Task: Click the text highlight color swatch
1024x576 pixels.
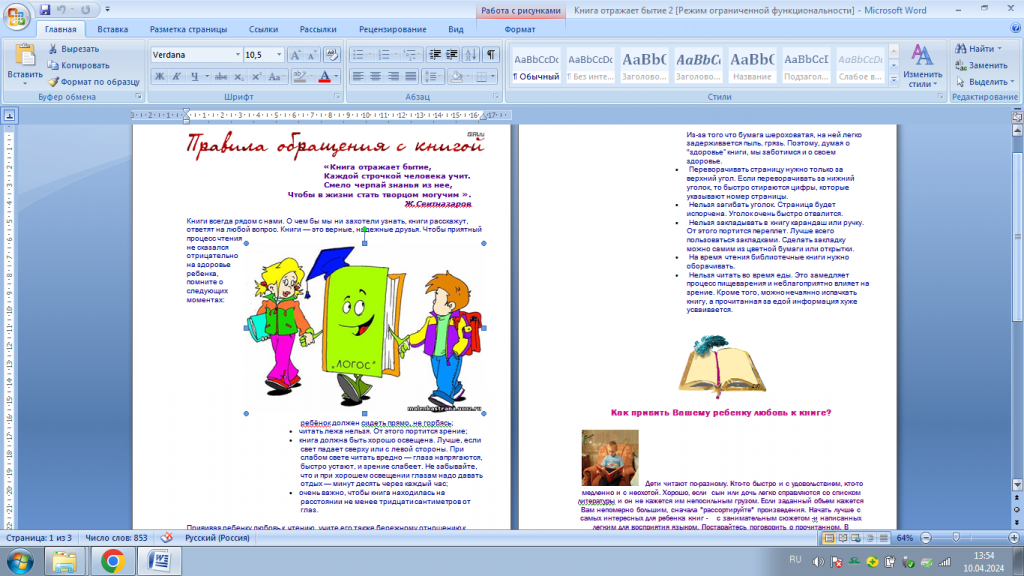Action: [299, 77]
